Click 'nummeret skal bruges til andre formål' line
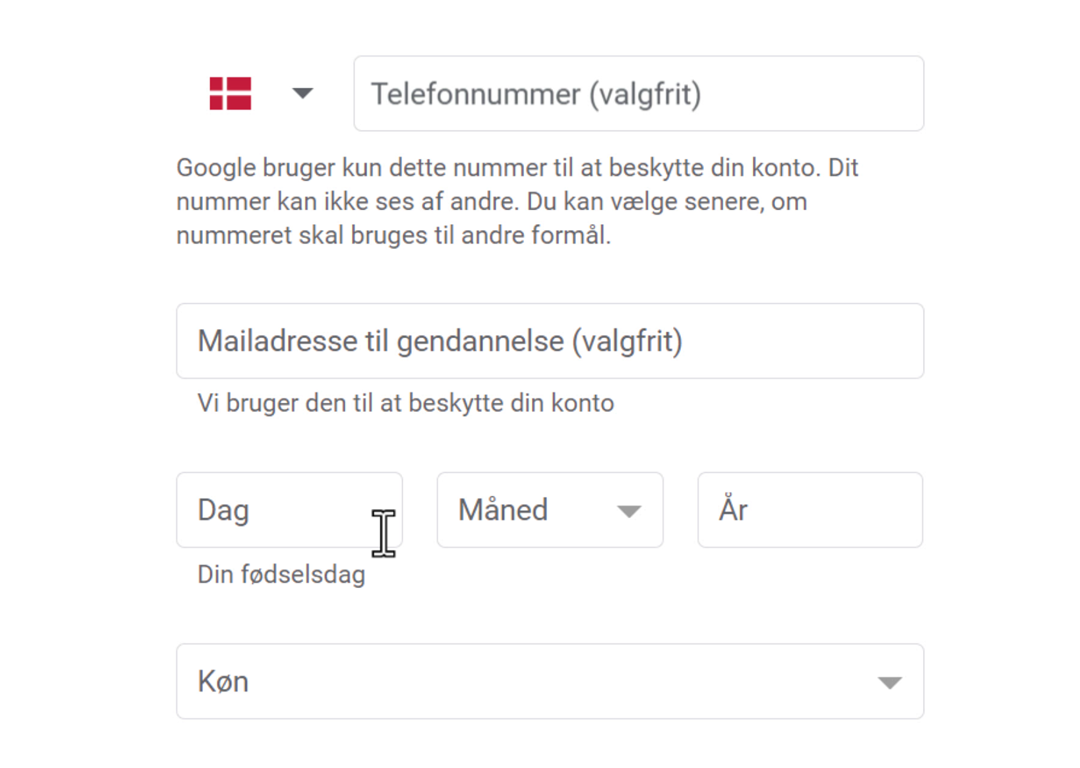 tap(393, 236)
